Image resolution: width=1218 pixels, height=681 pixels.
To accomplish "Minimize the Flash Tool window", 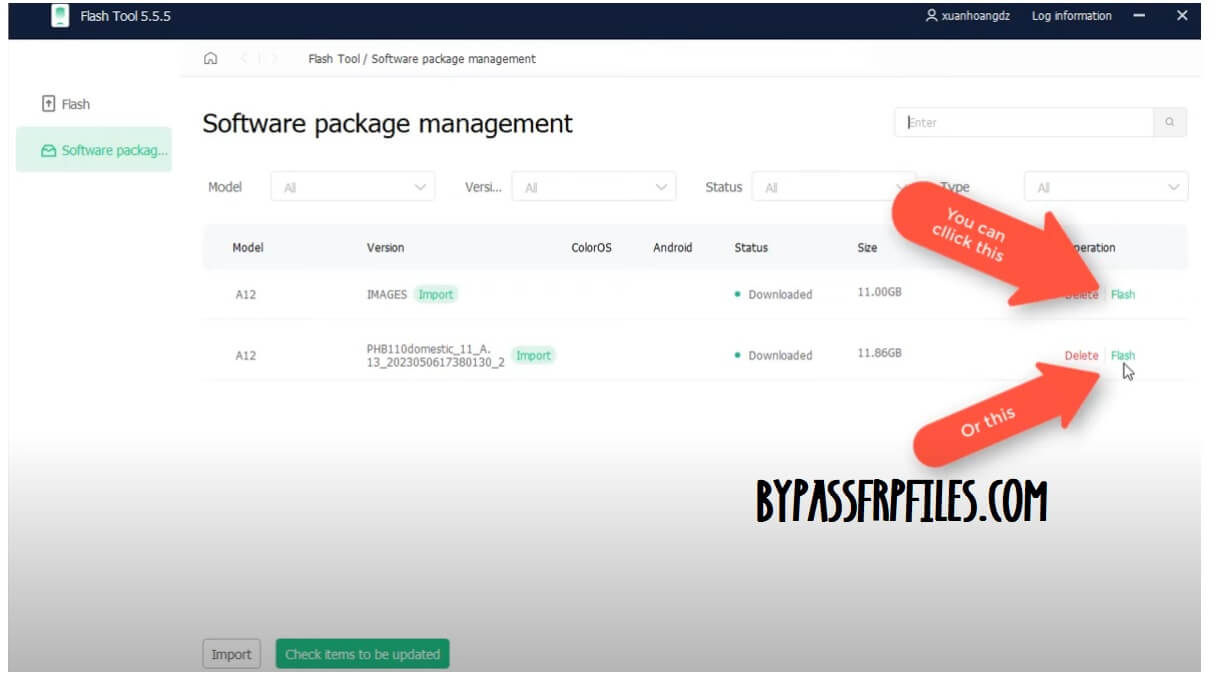I will 1139,16.
